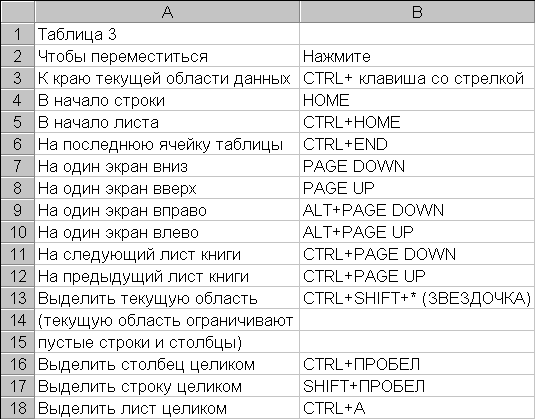
Task: Click cell 'ALT+PAGE UP'
Action: click(417, 232)
